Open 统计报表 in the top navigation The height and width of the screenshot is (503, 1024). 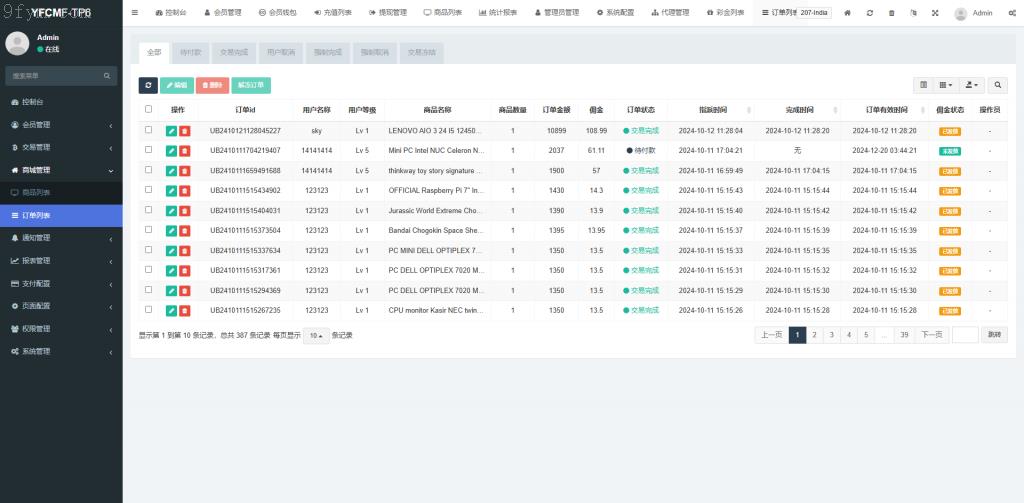pos(498,13)
